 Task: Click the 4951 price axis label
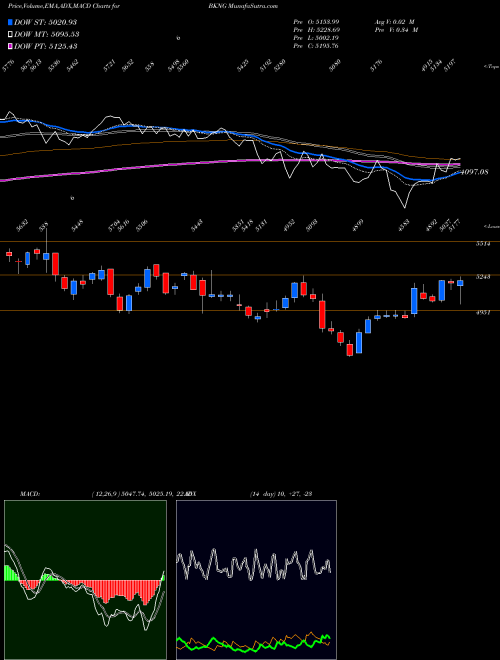click(483, 313)
